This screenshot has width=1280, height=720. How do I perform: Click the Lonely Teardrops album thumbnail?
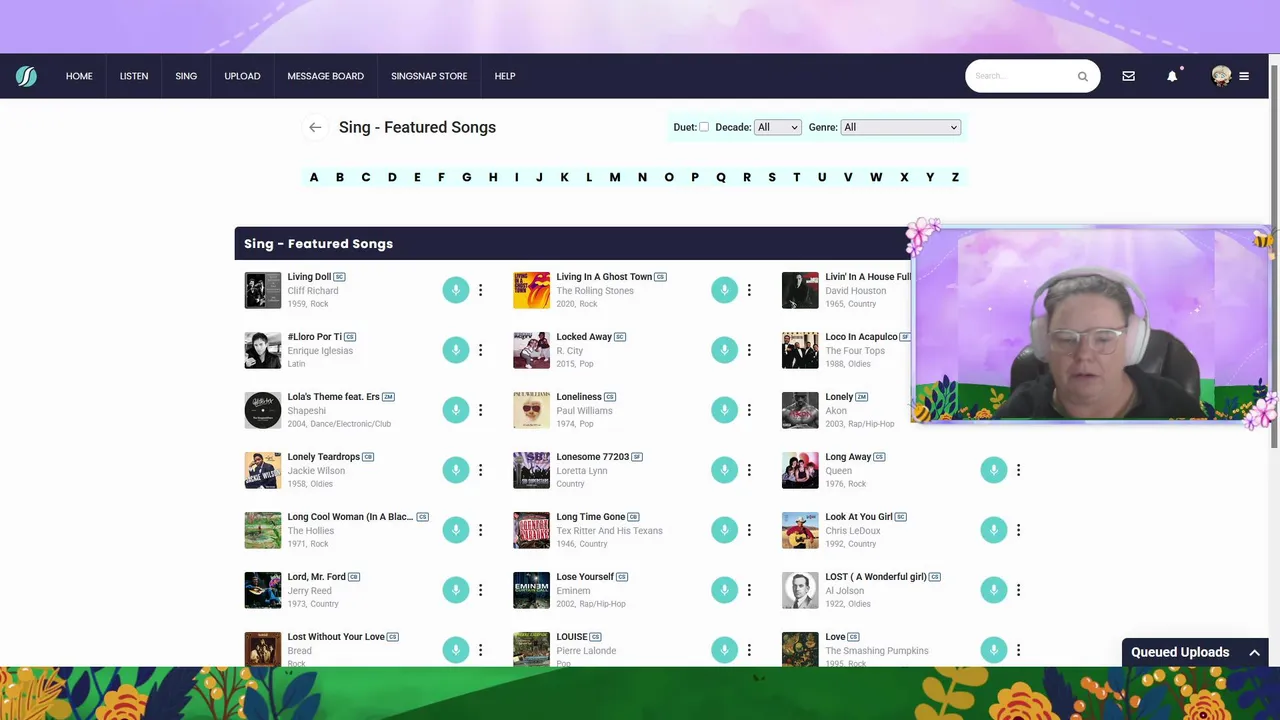click(263, 470)
